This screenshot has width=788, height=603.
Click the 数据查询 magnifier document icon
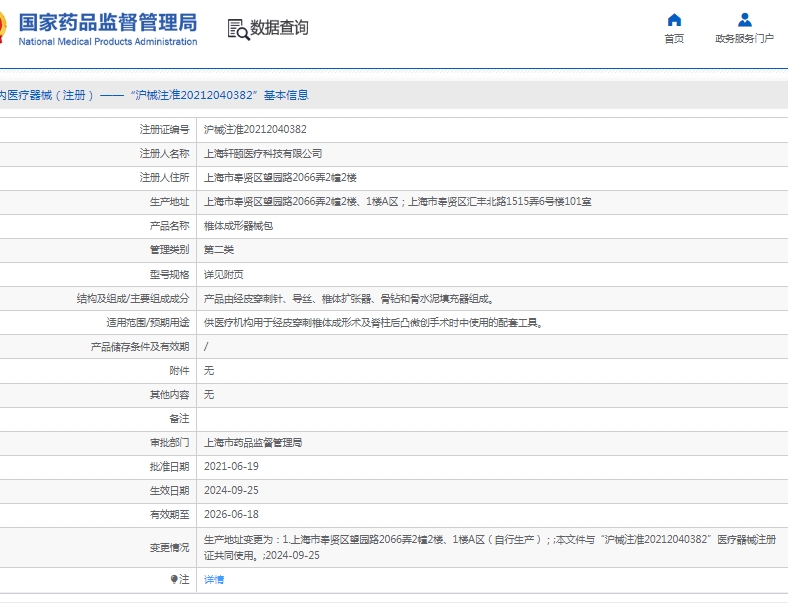click(238, 29)
